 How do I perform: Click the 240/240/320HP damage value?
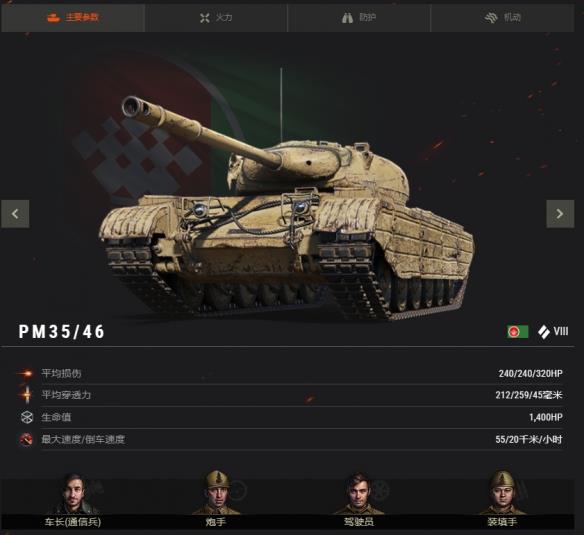click(530, 373)
